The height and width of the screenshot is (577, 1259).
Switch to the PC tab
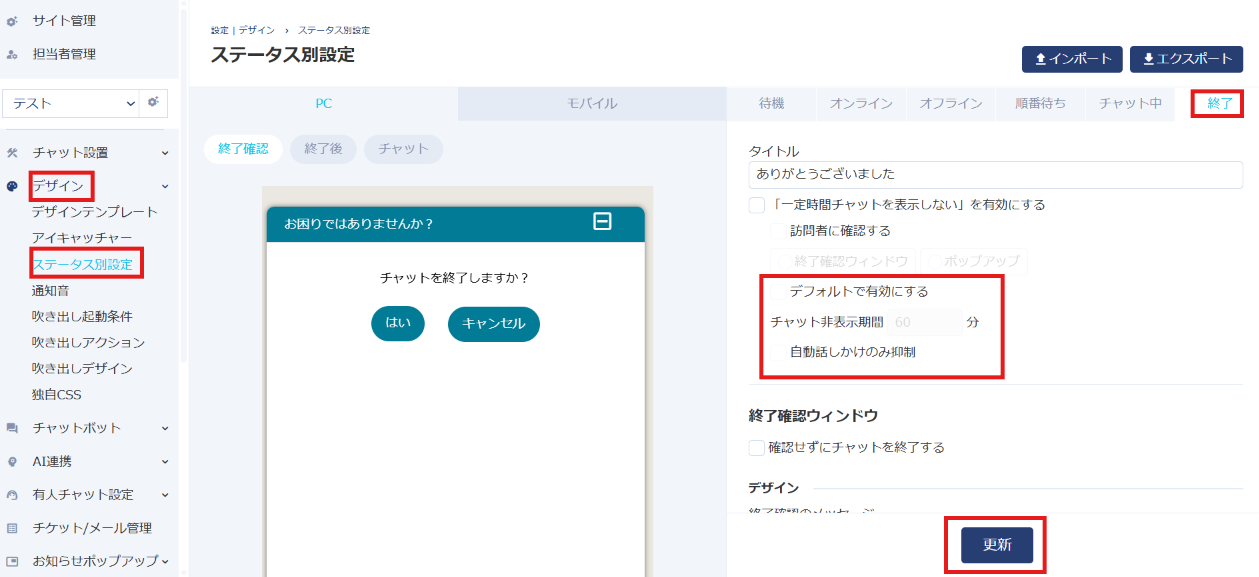coord(324,104)
